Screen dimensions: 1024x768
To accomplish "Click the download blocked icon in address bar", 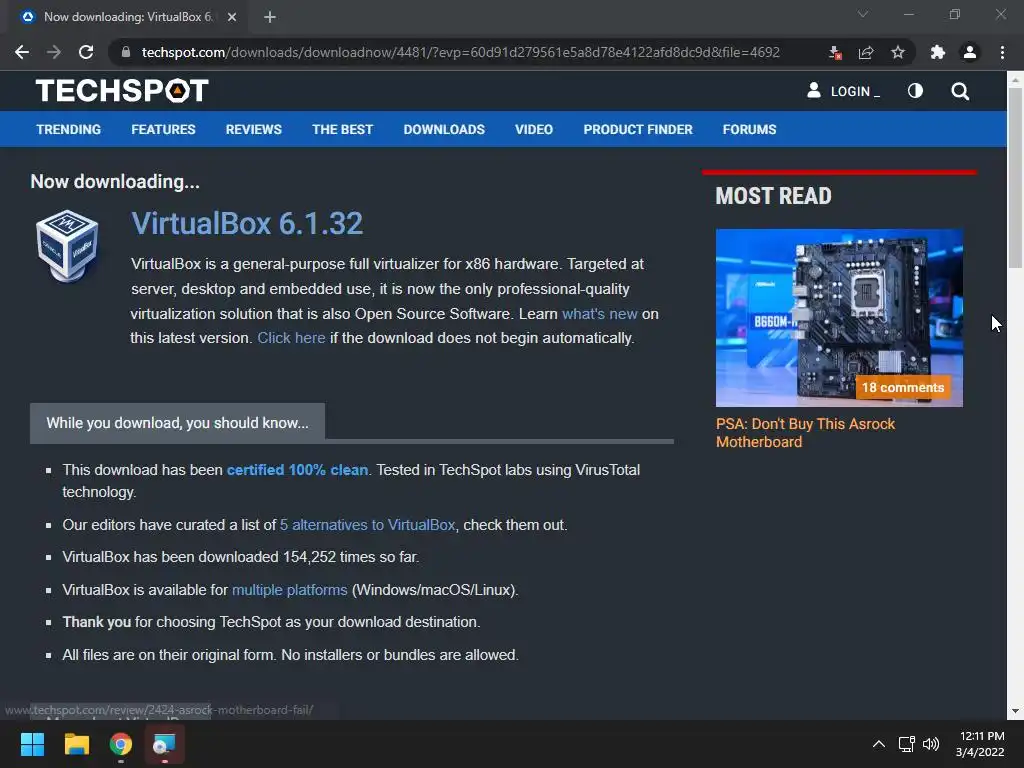I will (835, 52).
